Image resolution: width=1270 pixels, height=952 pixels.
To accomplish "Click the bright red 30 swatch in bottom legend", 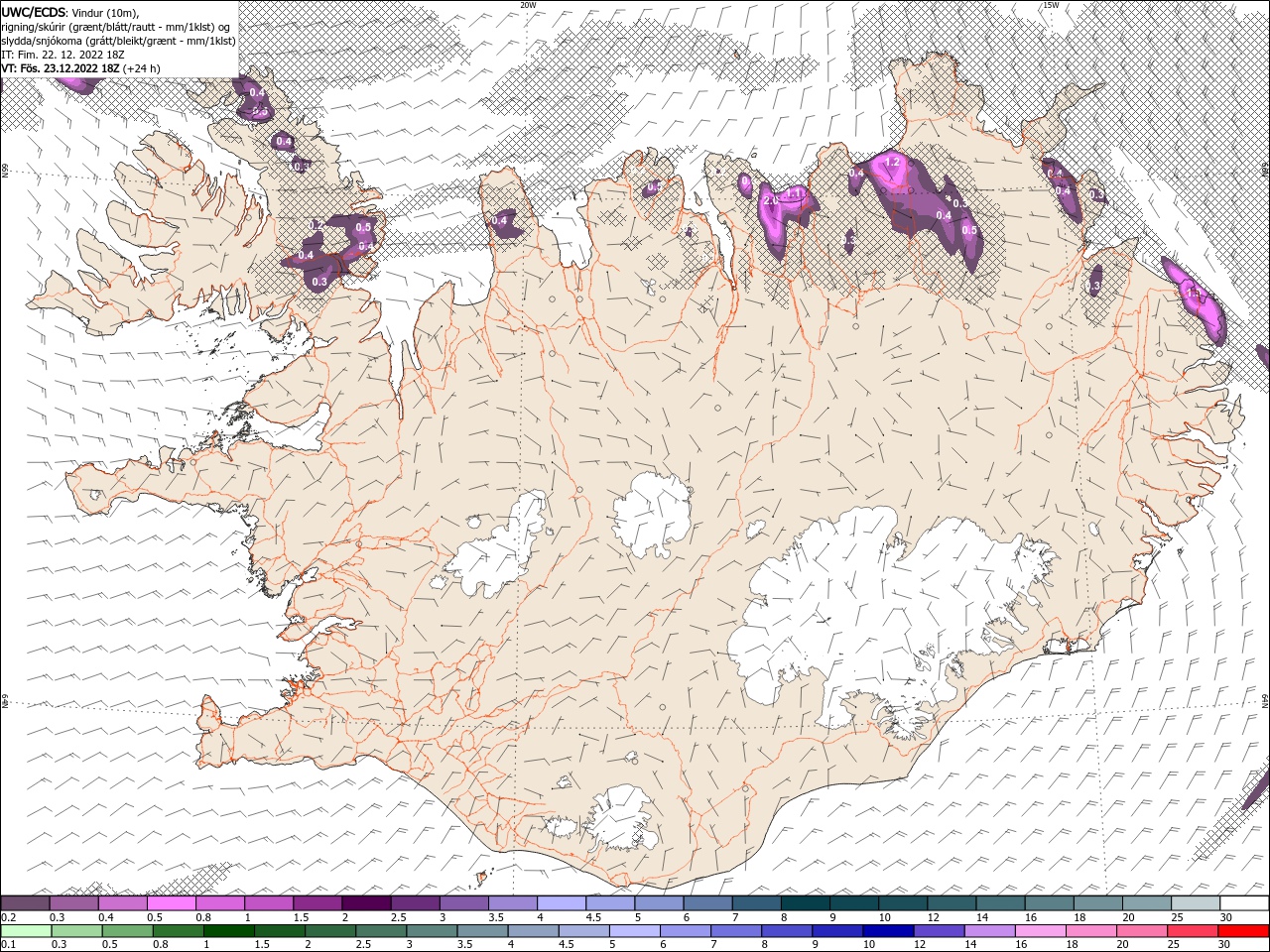I will coord(1243,930).
